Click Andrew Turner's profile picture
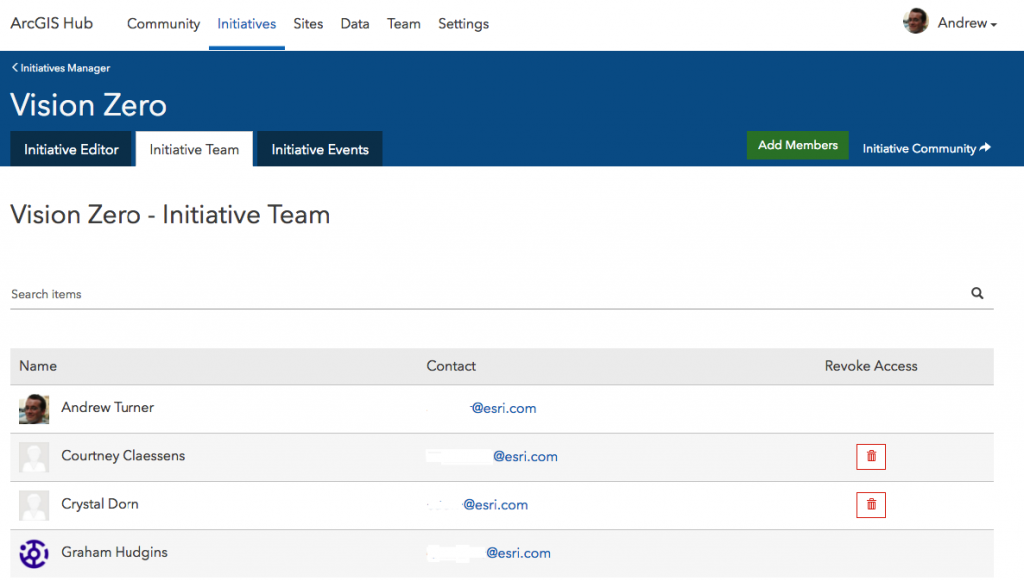Viewport: 1024px width, 581px height. pyautogui.click(x=33, y=407)
